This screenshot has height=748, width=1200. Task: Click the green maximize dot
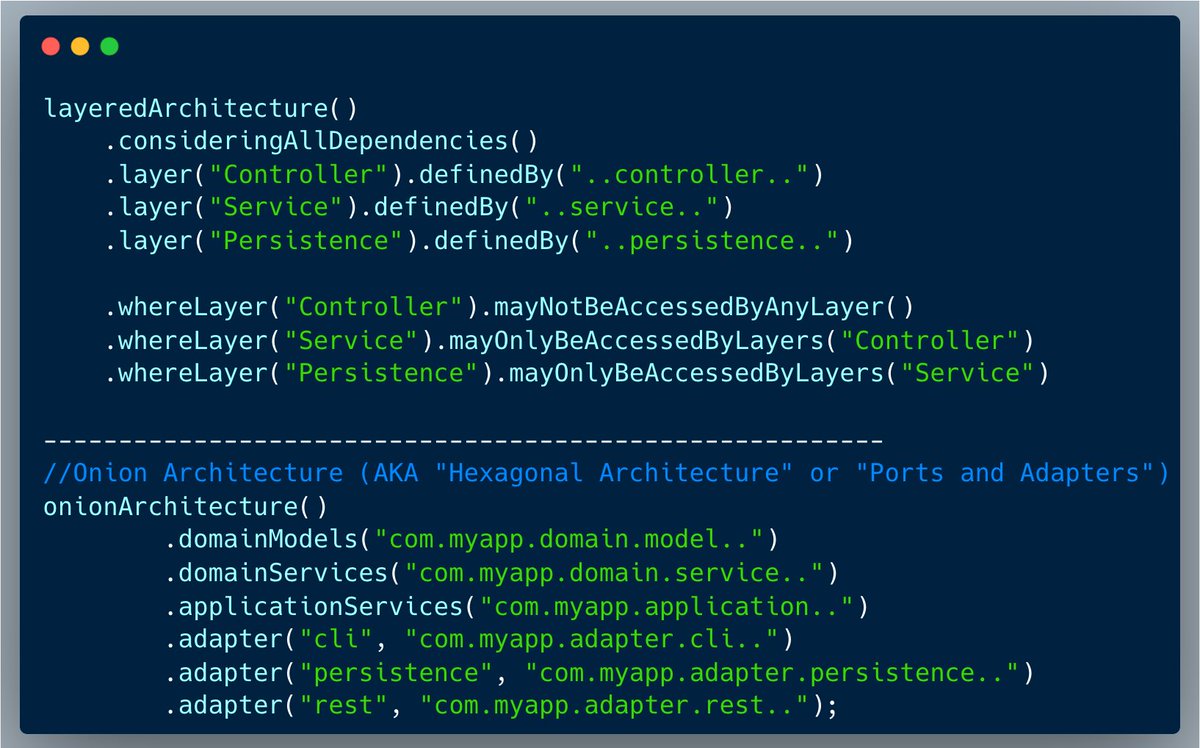(x=109, y=47)
